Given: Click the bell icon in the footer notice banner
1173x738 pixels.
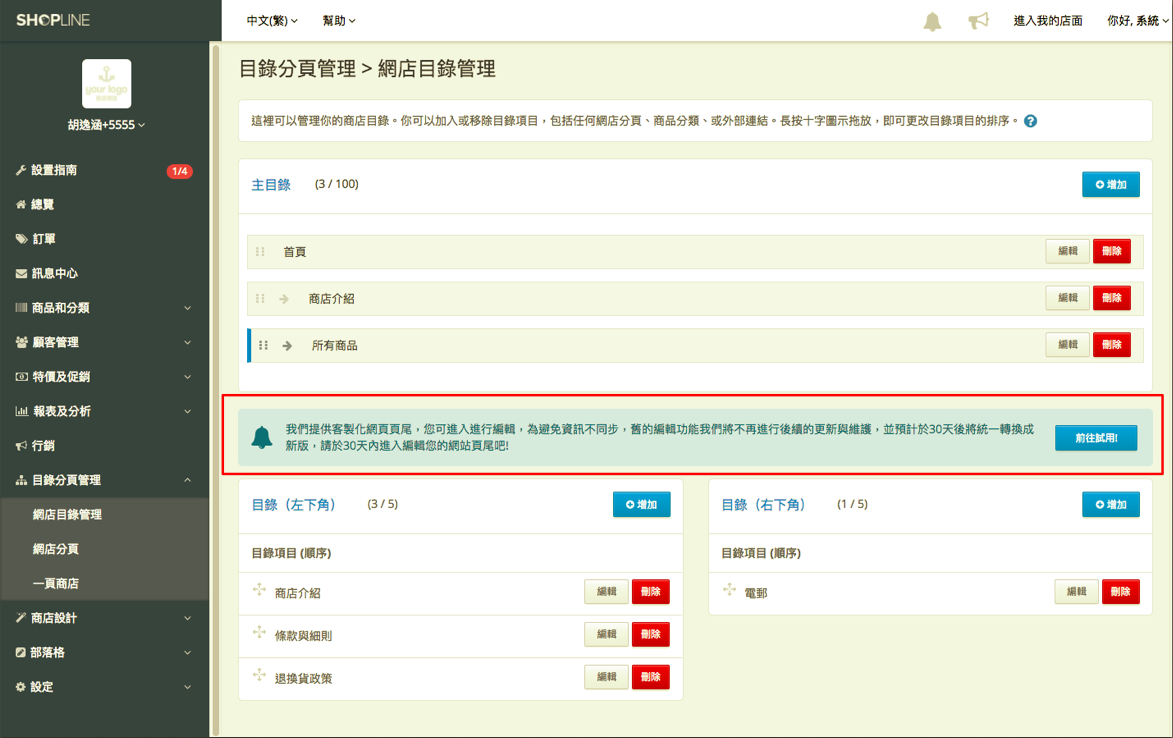Looking at the screenshot, I should (x=262, y=437).
